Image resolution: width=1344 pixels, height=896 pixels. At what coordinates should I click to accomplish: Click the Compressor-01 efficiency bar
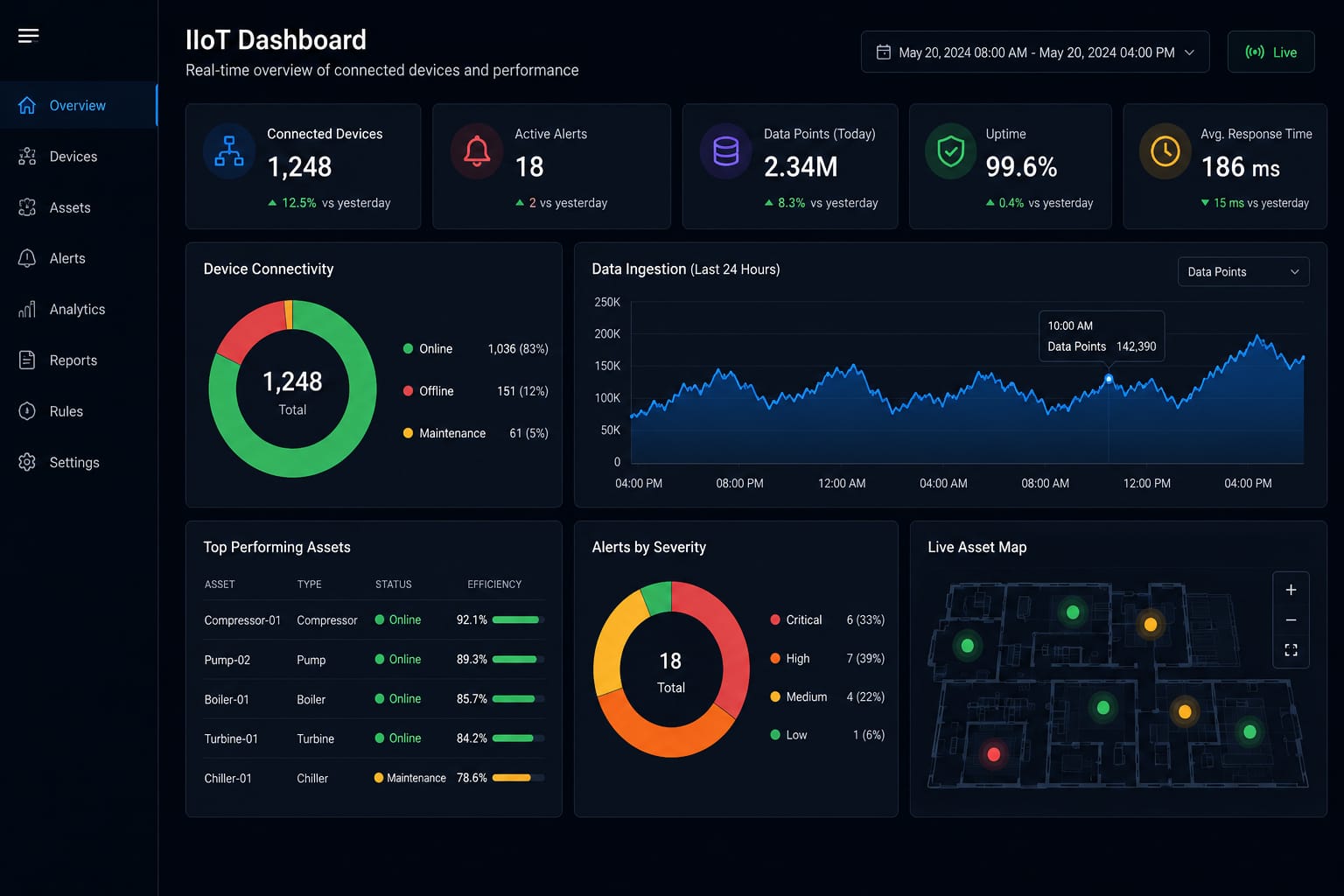pyautogui.click(x=518, y=619)
